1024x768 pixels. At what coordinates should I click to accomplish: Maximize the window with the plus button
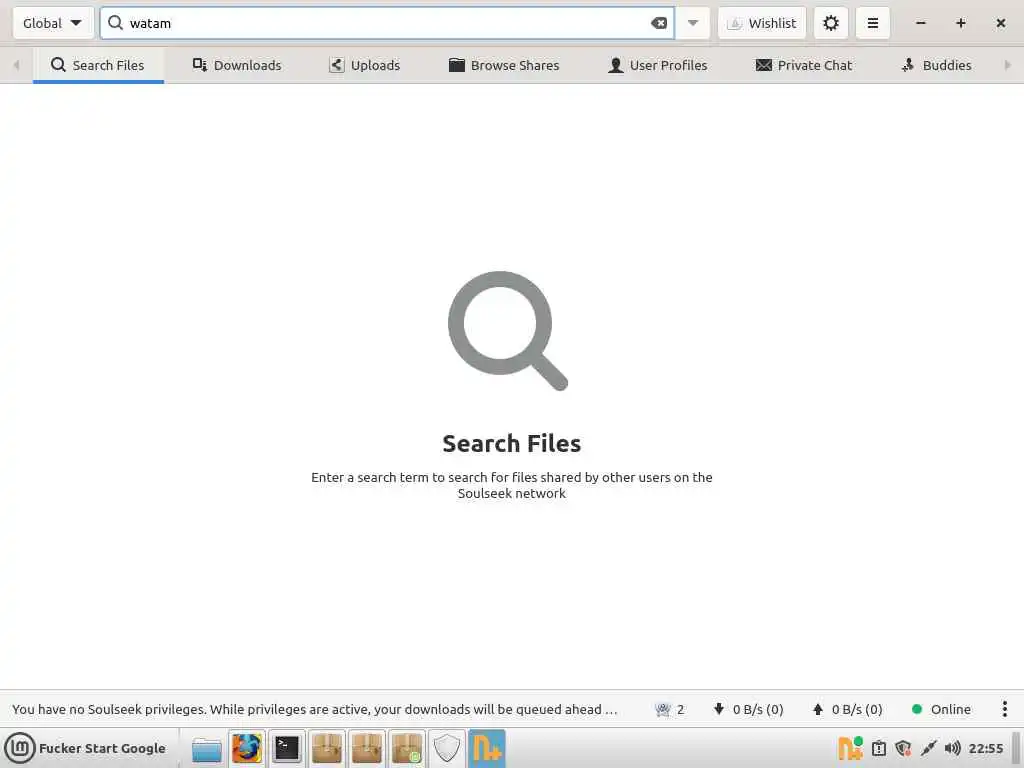[x=961, y=23]
